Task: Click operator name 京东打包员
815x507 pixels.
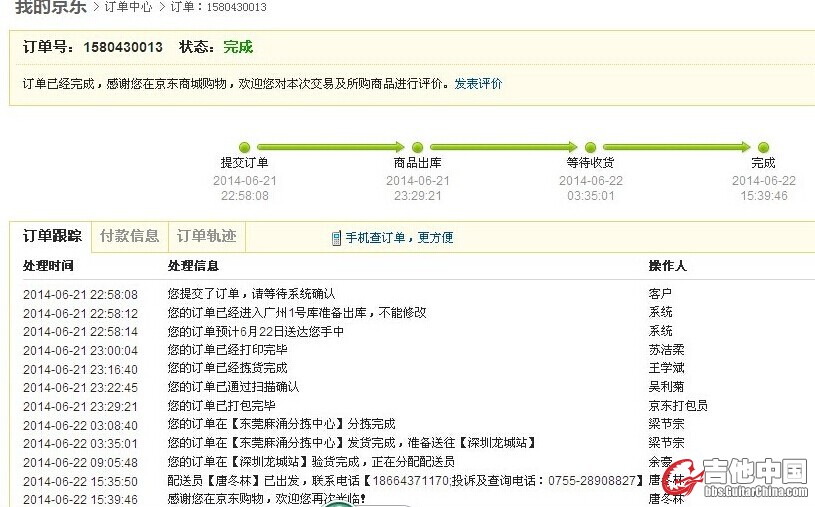Action: tap(678, 406)
